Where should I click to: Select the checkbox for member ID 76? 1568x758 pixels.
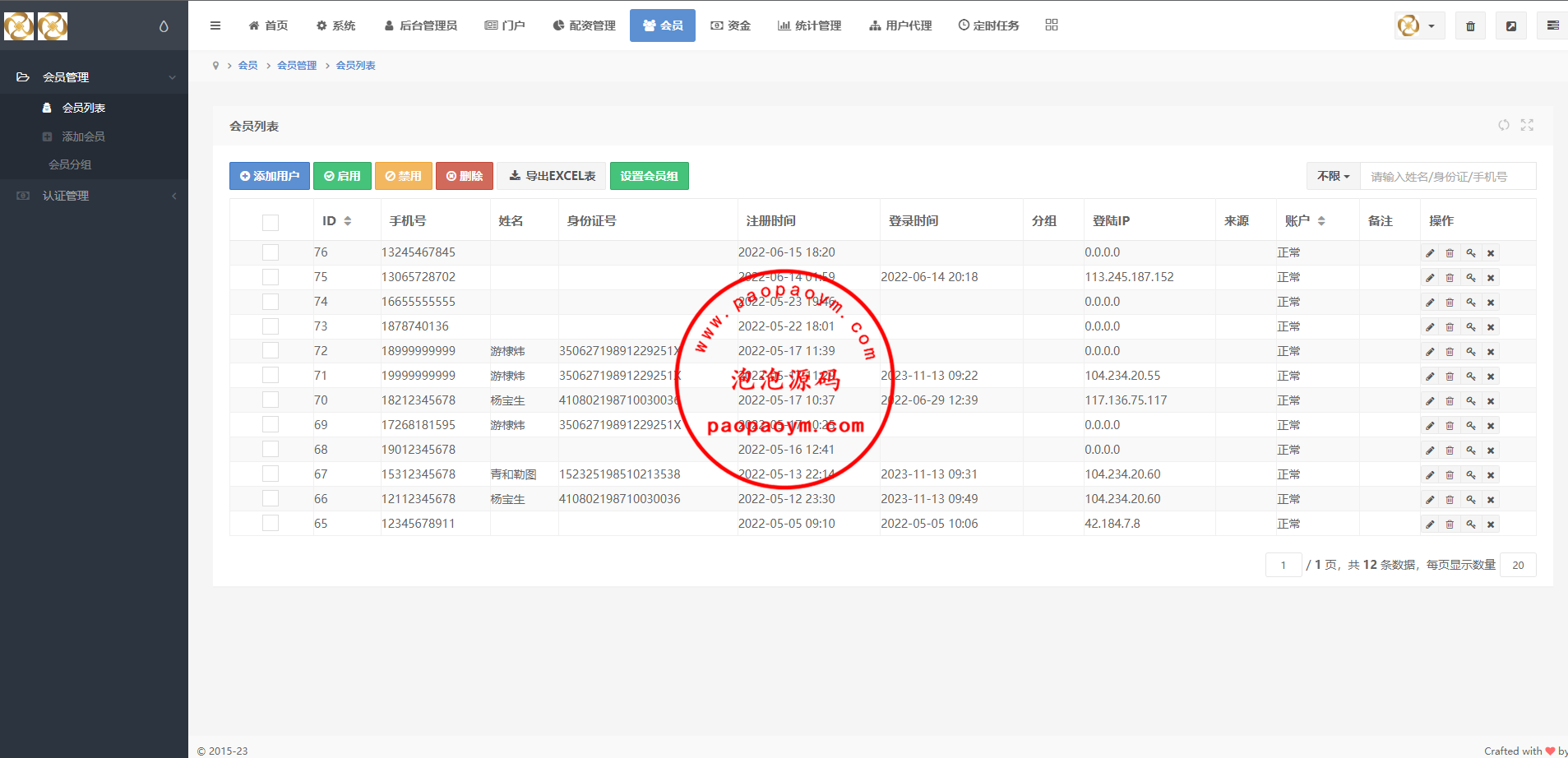(x=271, y=252)
